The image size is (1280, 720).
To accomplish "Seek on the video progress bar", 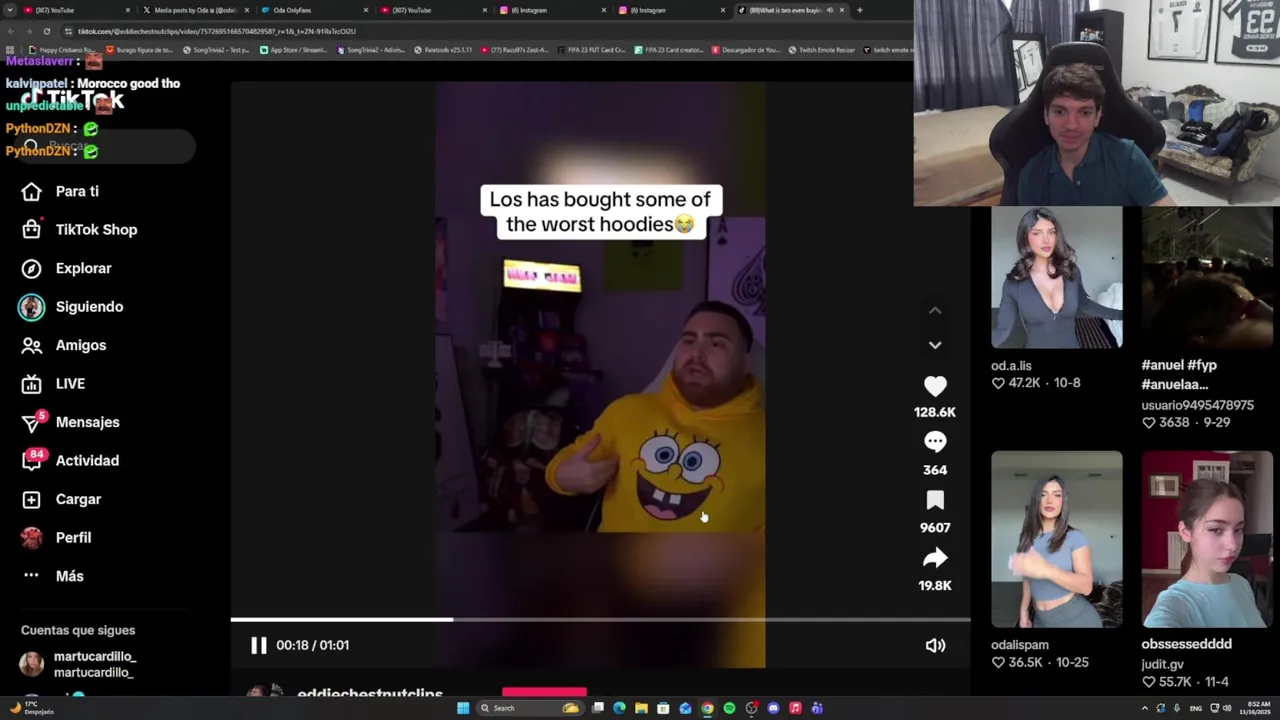I will tap(600, 620).
